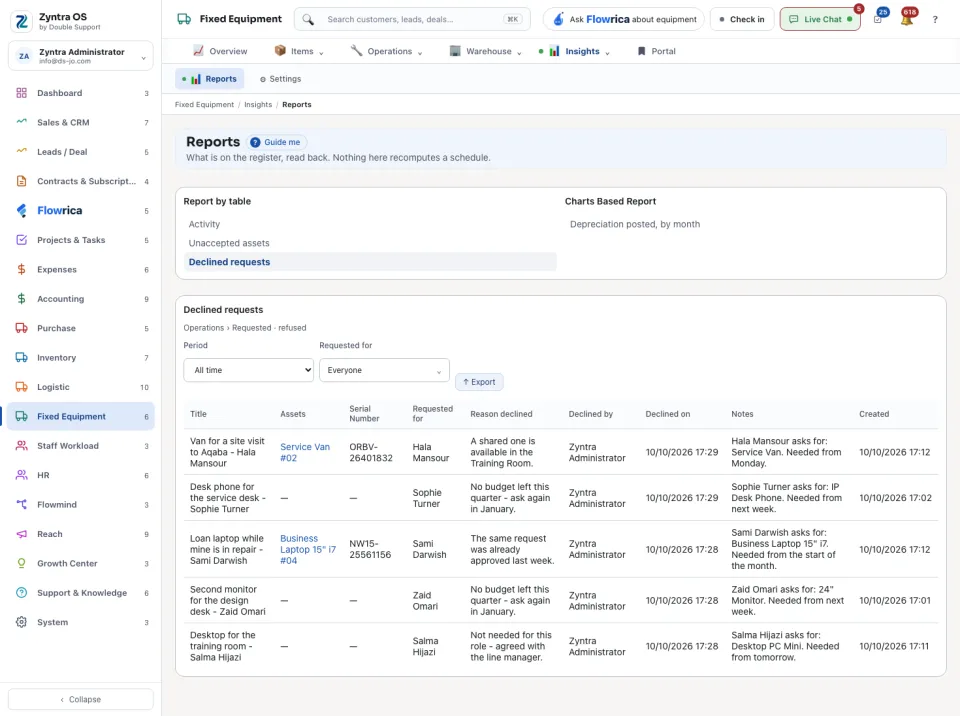This screenshot has height=716, width=960.
Task: Click Projects & Tasks icon
Action: point(21,239)
